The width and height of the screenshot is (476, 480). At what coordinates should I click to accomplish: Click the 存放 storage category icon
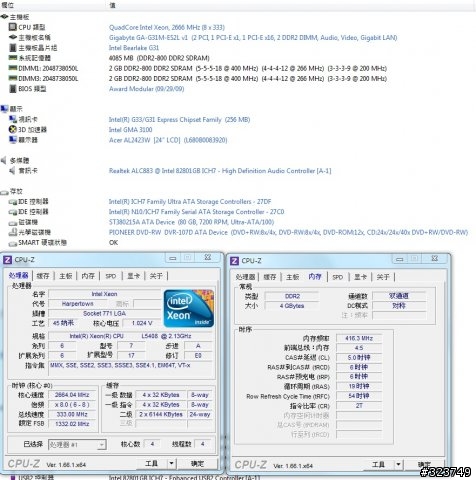(4, 192)
